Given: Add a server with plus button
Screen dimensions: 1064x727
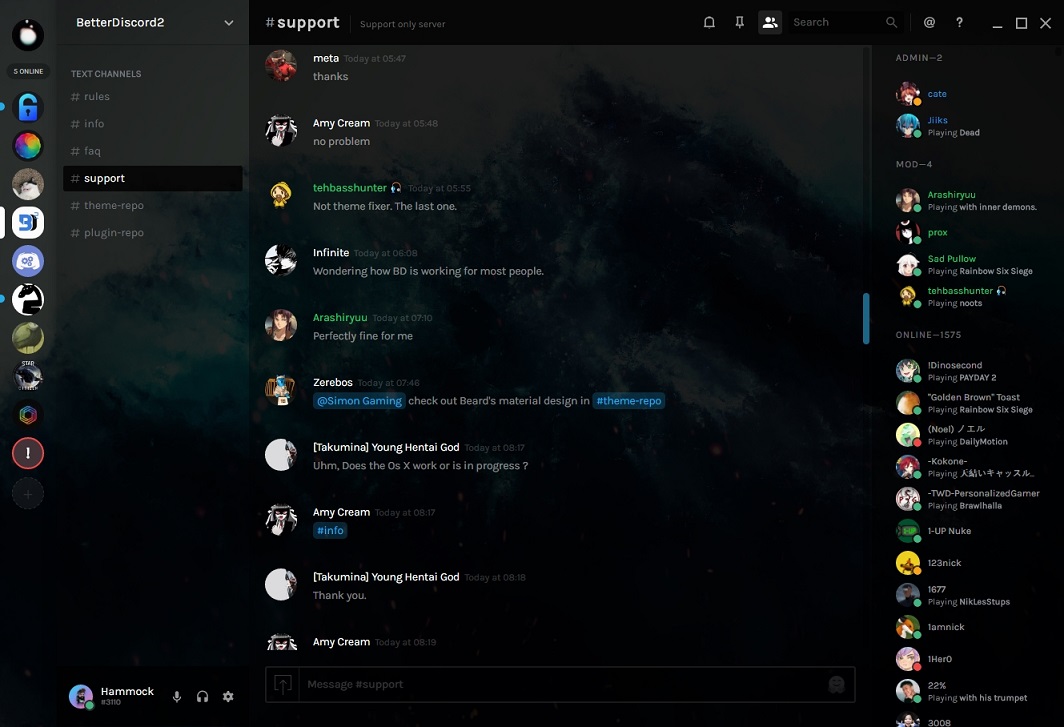Looking at the screenshot, I should [28, 493].
